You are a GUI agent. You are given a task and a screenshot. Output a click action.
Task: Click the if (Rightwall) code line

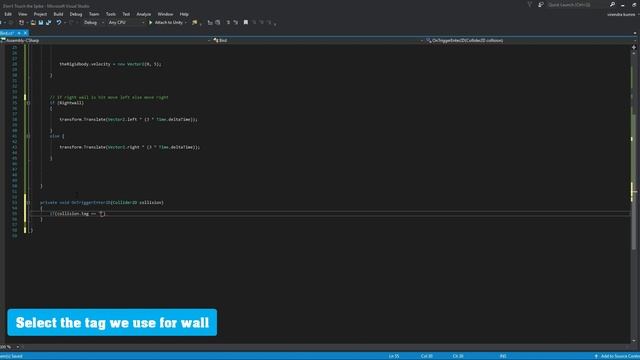(x=67, y=103)
